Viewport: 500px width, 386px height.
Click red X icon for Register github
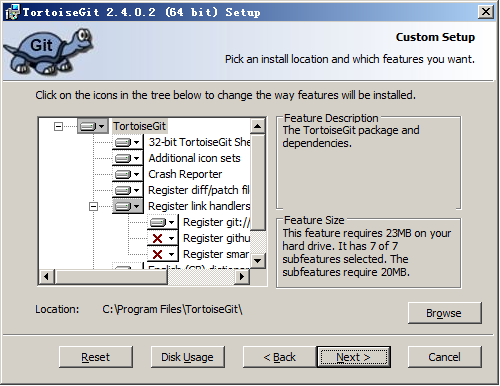[x=163, y=238]
